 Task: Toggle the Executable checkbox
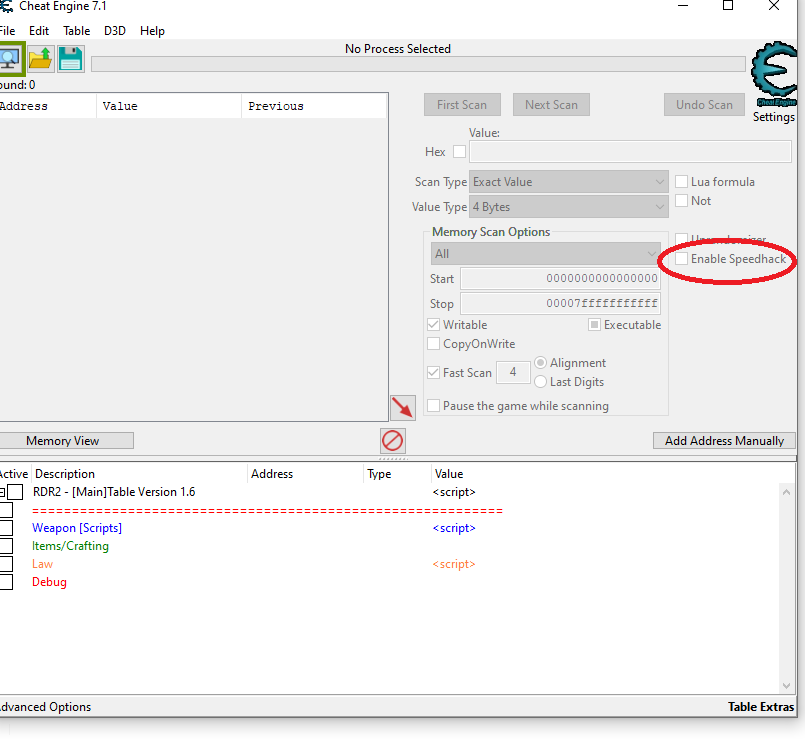pos(594,325)
